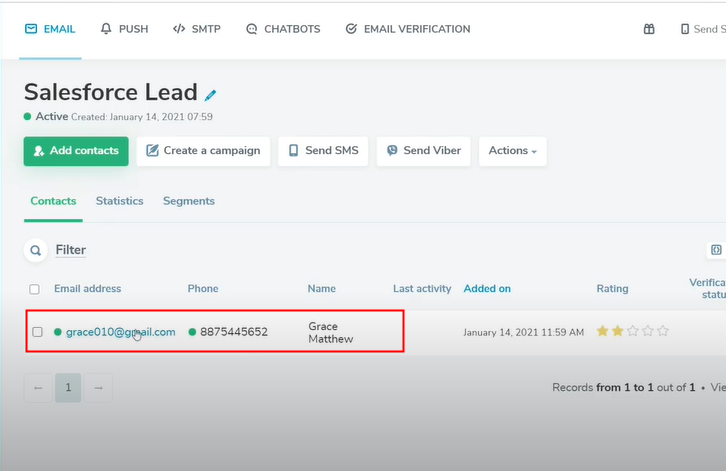Go to the CHATBOTS tab
This screenshot has width=726, height=471.
coord(283,29)
